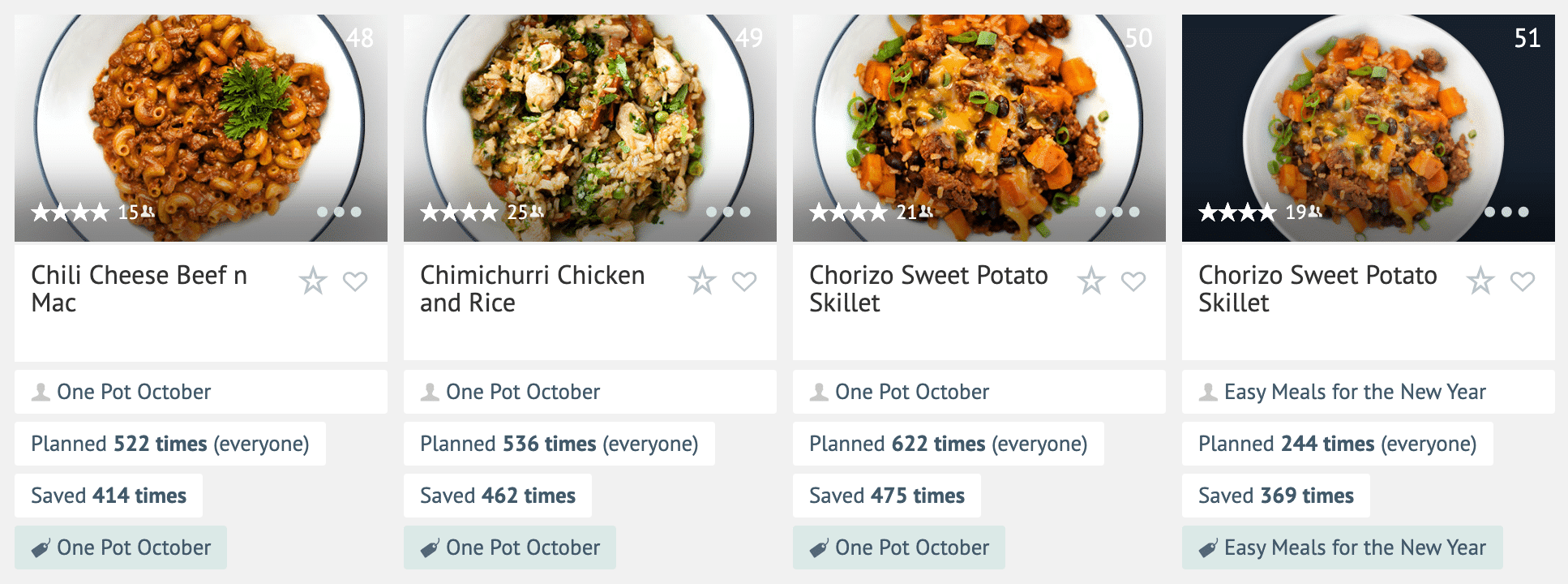Click Easy Meals for the New Year tag
Image resolution: width=1568 pixels, height=584 pixels.
(x=1342, y=547)
